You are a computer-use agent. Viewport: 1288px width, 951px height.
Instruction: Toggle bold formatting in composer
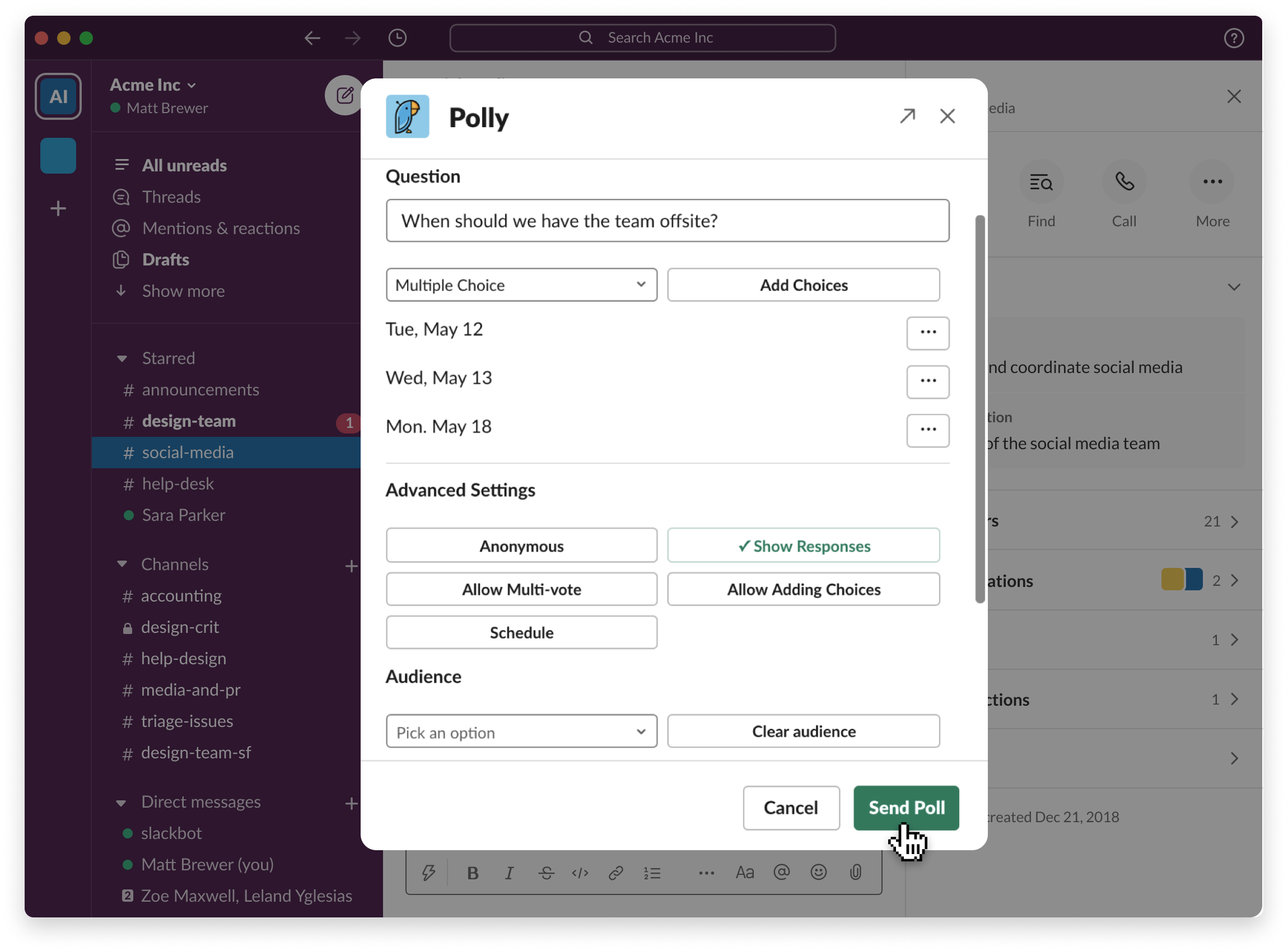[473, 873]
